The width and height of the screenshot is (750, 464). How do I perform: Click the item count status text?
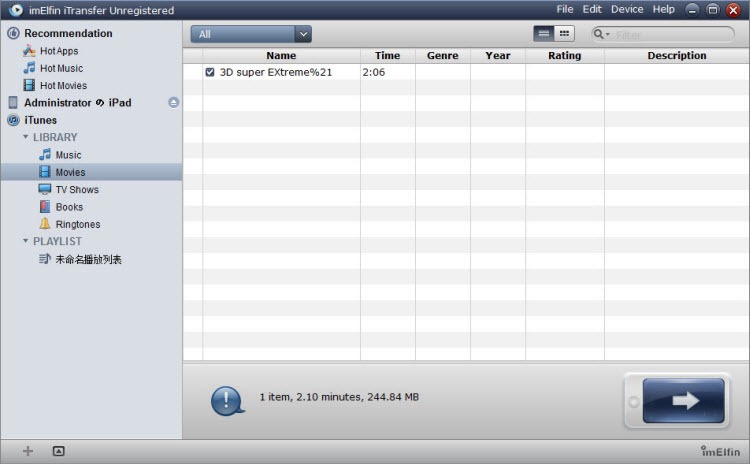click(339, 397)
